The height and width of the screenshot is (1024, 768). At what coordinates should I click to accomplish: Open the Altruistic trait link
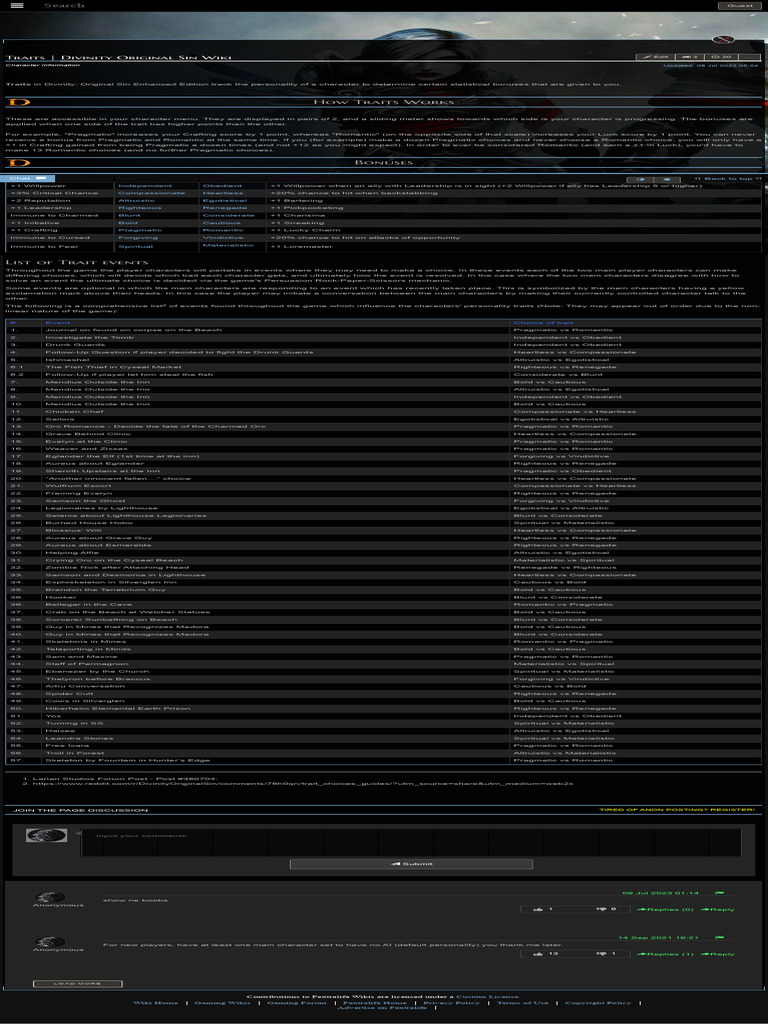tap(136, 200)
